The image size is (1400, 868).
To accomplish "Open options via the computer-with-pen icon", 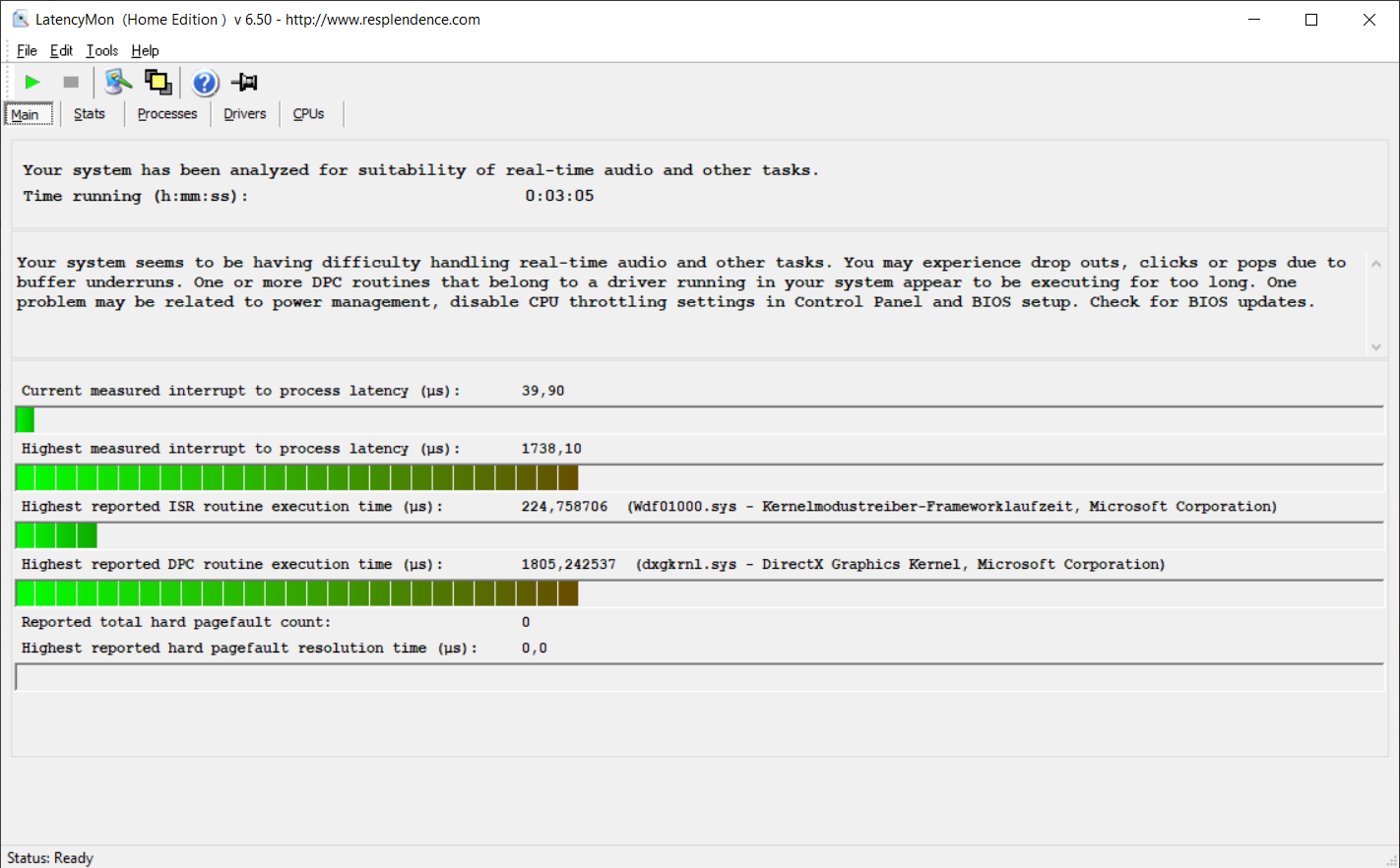I will (x=118, y=83).
